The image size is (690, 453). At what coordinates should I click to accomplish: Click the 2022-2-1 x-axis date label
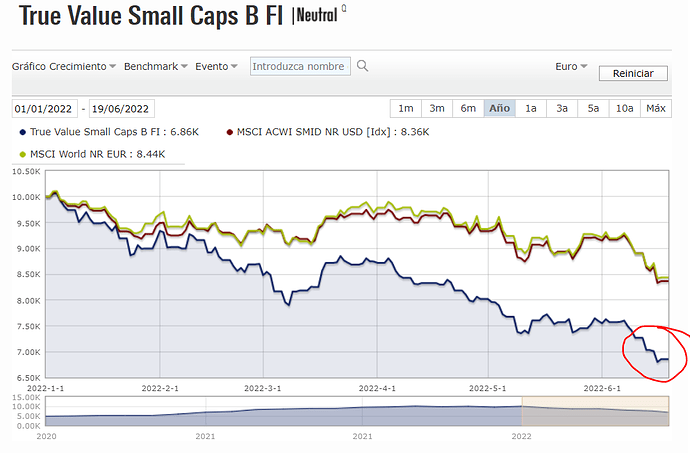(160, 388)
